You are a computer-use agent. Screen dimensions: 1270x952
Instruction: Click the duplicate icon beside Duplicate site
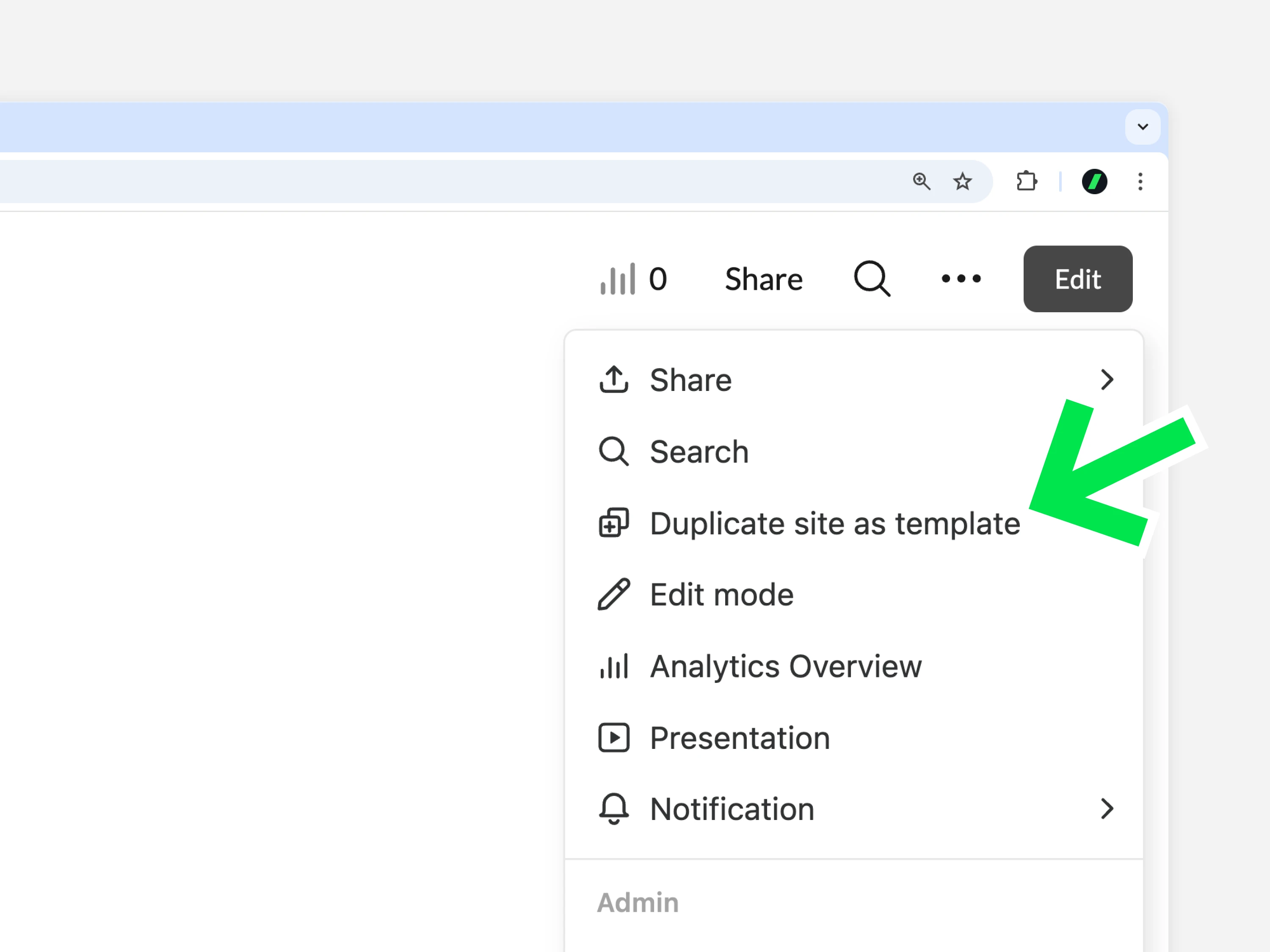tap(614, 523)
